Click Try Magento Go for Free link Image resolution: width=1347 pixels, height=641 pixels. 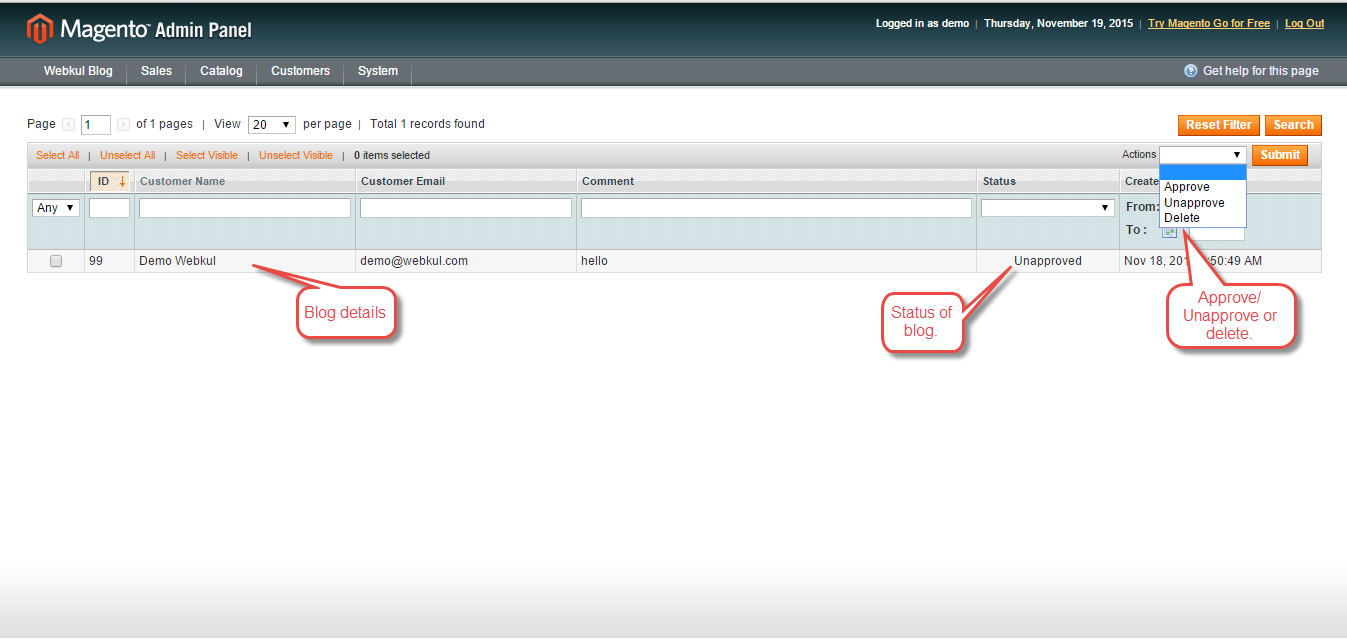pyautogui.click(x=1209, y=23)
